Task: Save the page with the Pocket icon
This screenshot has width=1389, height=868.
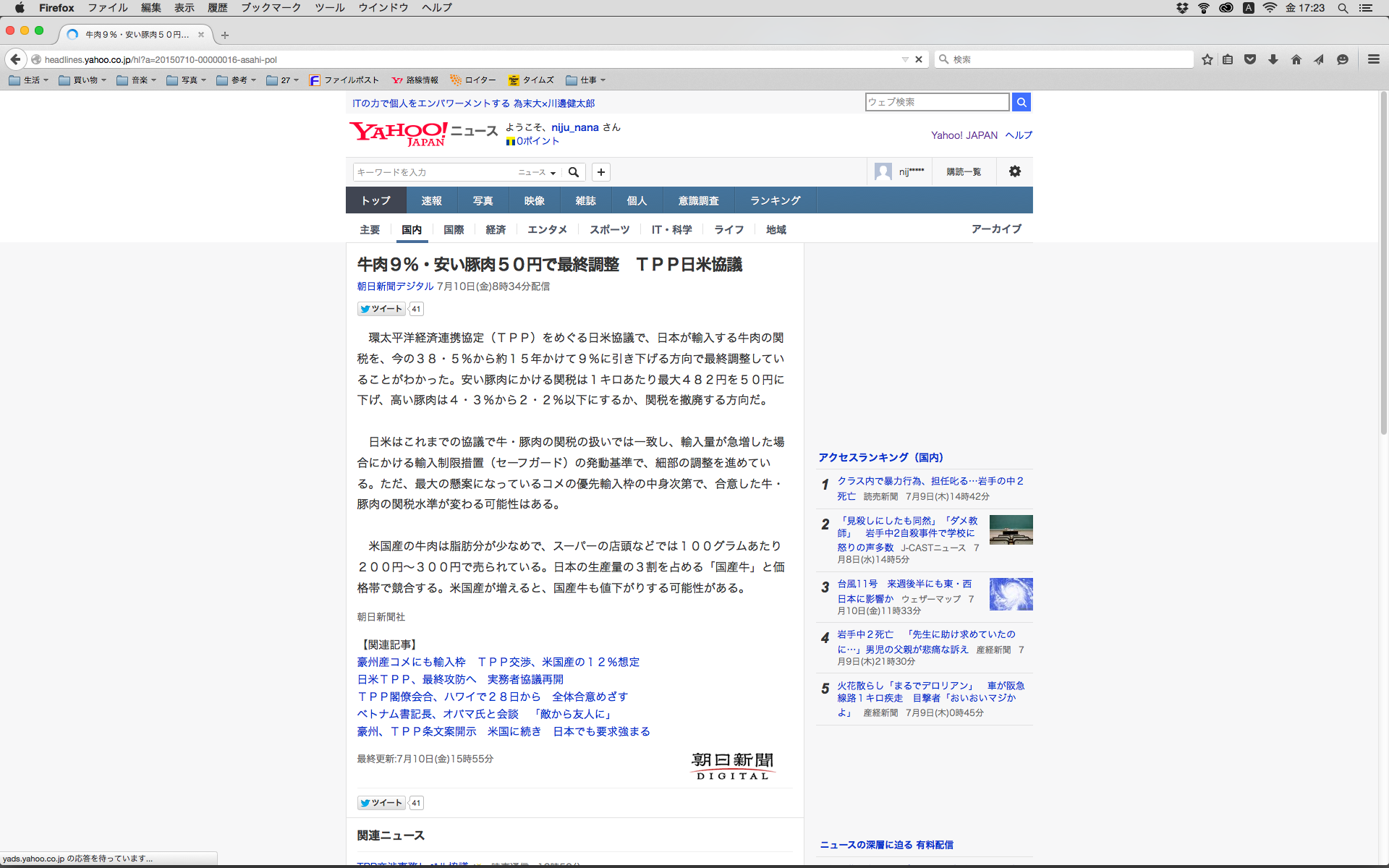Action: click(x=1250, y=59)
